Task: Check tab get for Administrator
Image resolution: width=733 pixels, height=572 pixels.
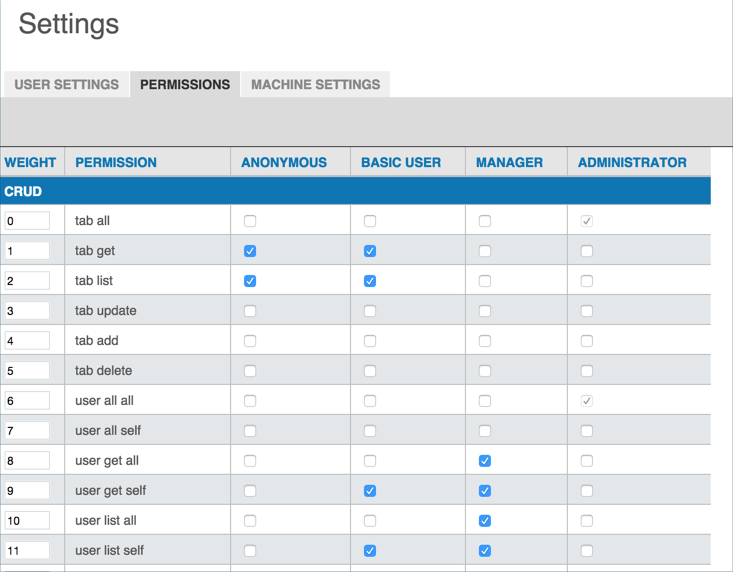Action: [x=587, y=251]
